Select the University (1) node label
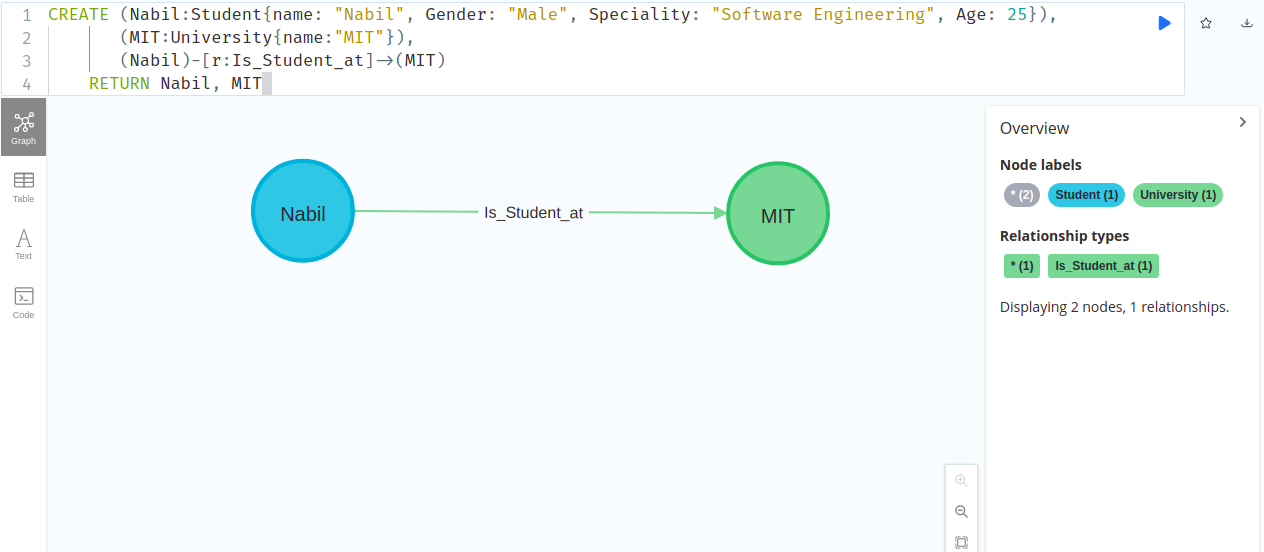 (1178, 195)
